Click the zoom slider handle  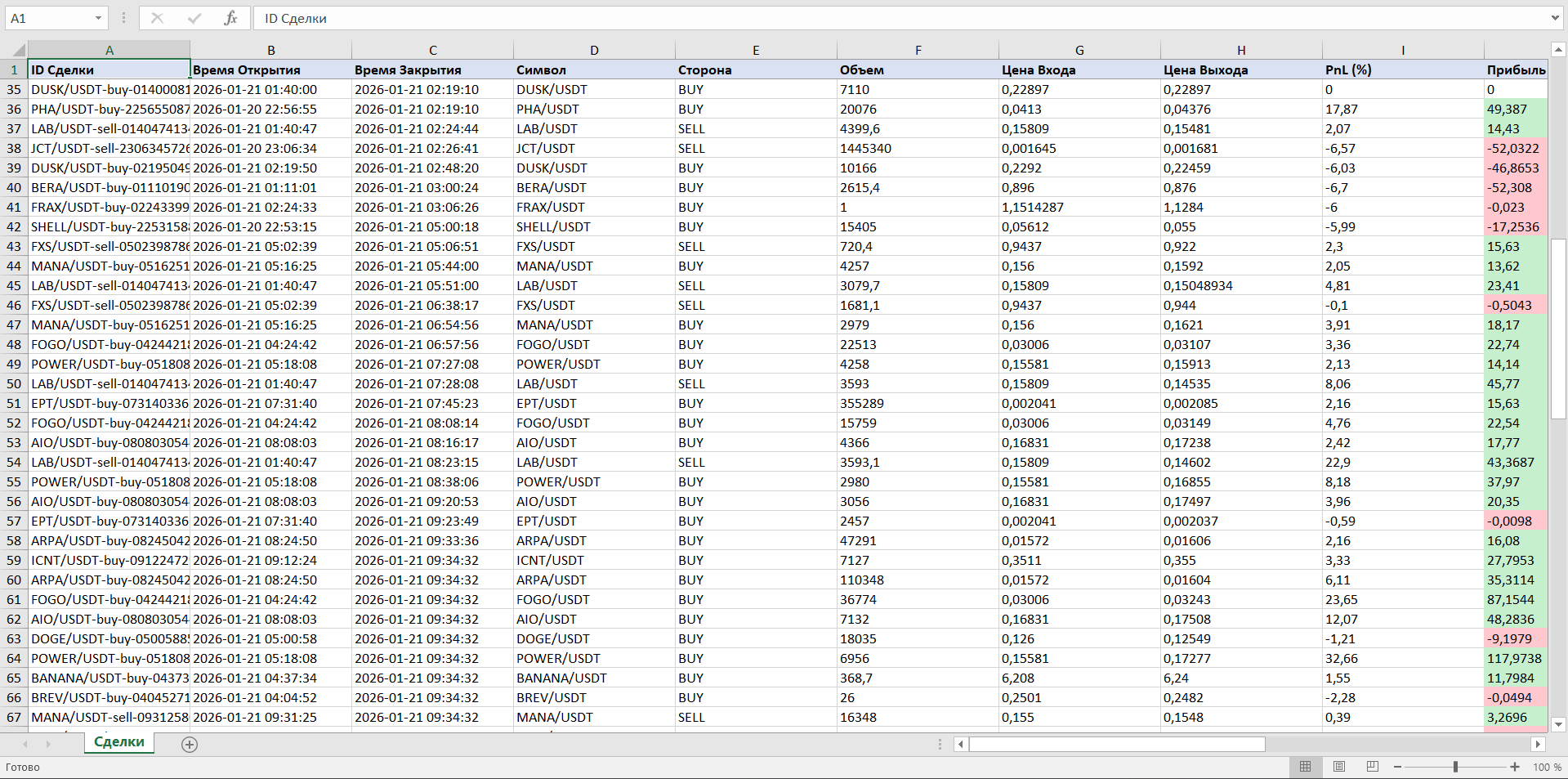pyautogui.click(x=1455, y=767)
